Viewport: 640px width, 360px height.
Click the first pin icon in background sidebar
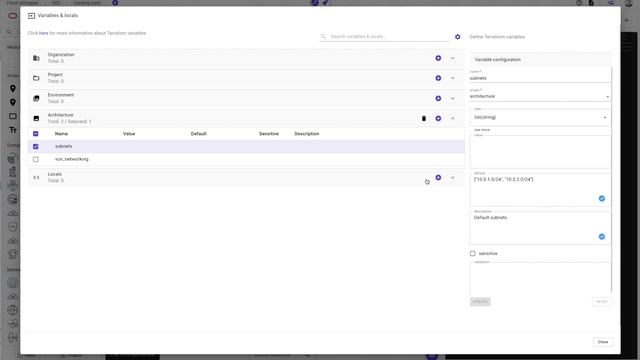13,88
